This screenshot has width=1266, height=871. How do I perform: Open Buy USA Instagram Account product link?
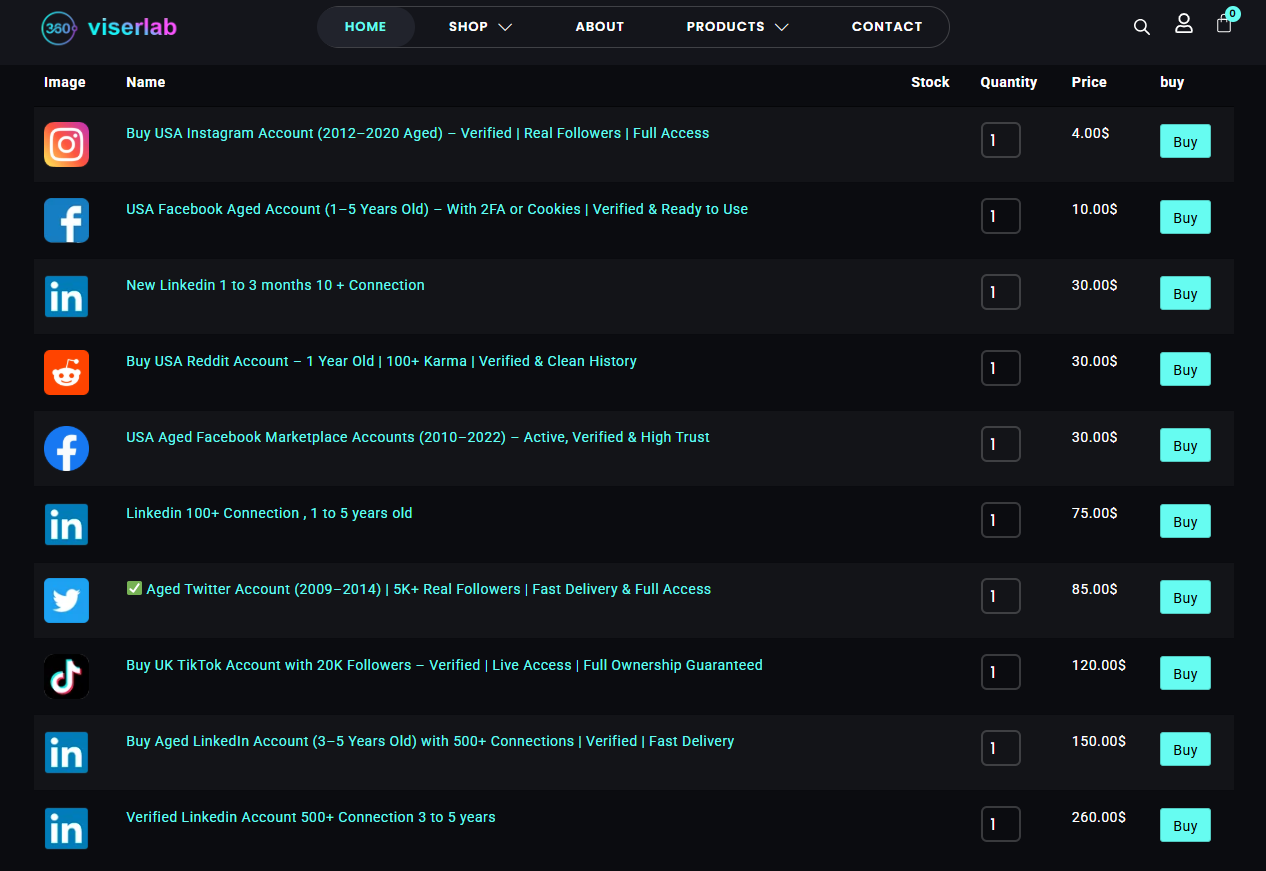pos(418,133)
